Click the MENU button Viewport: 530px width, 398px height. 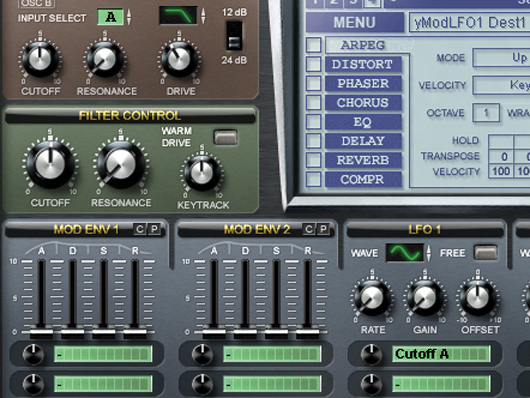point(355,22)
